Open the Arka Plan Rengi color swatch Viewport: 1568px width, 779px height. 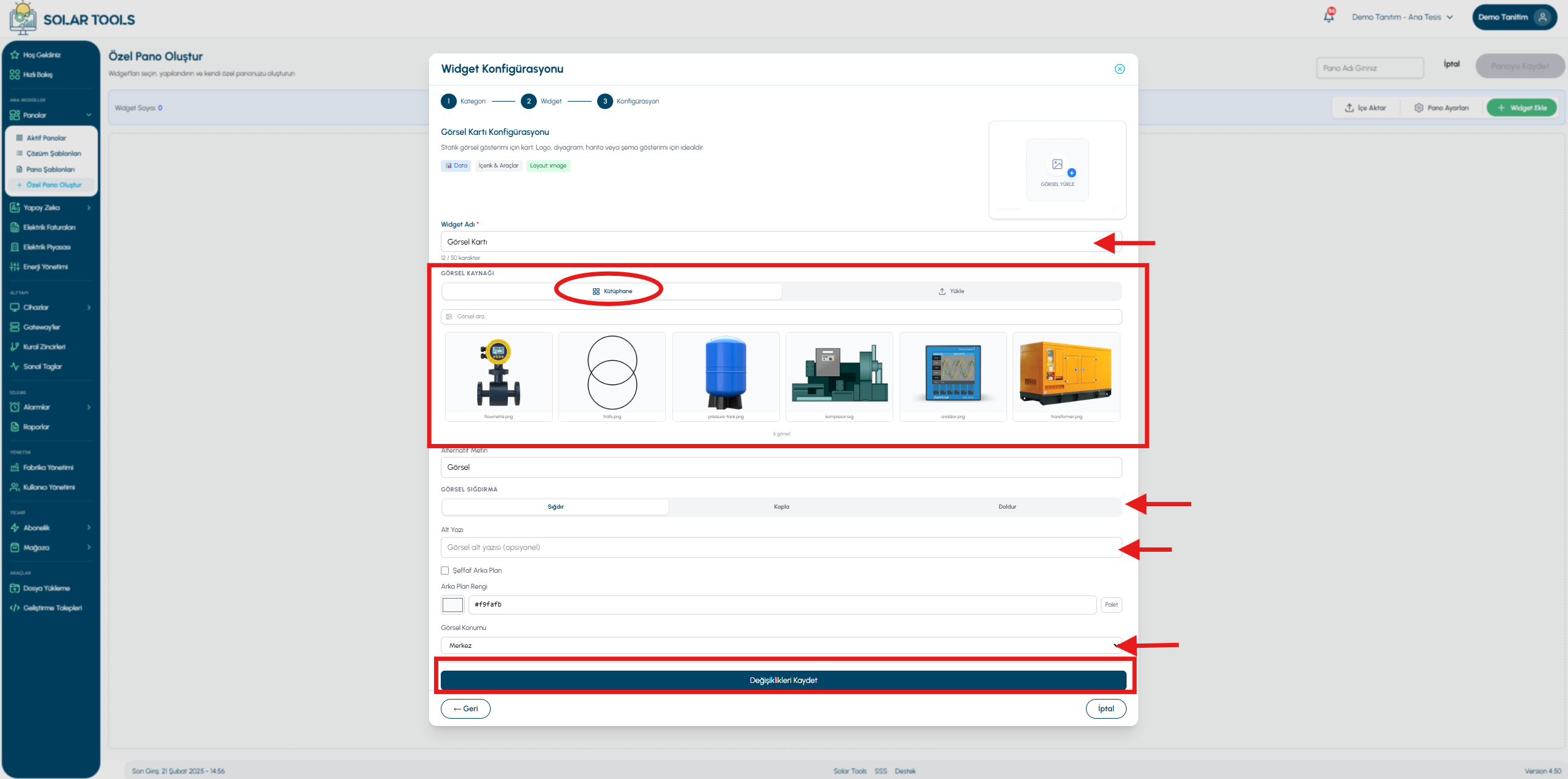click(x=452, y=605)
